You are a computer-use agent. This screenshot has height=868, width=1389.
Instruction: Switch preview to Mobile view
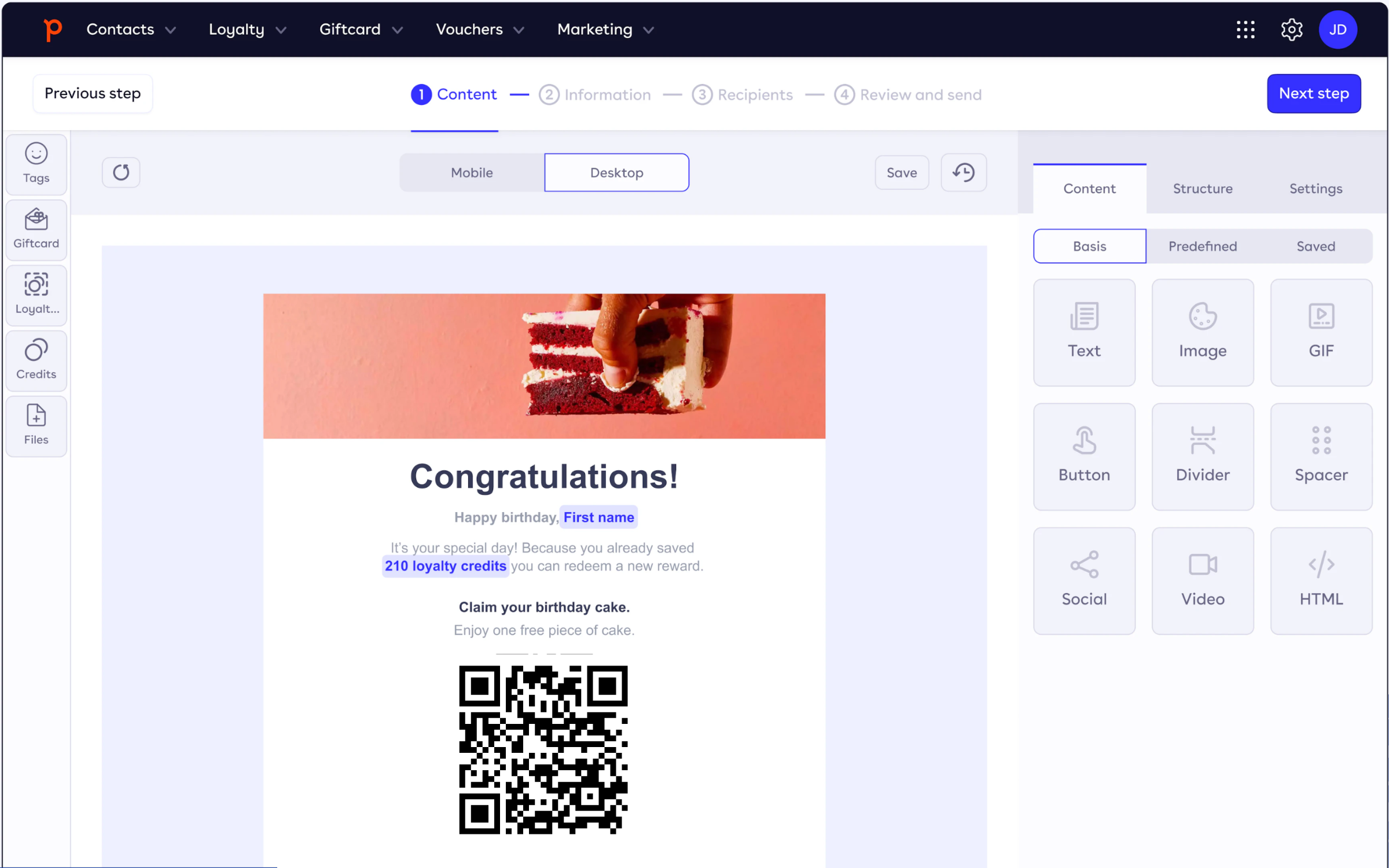coord(472,172)
